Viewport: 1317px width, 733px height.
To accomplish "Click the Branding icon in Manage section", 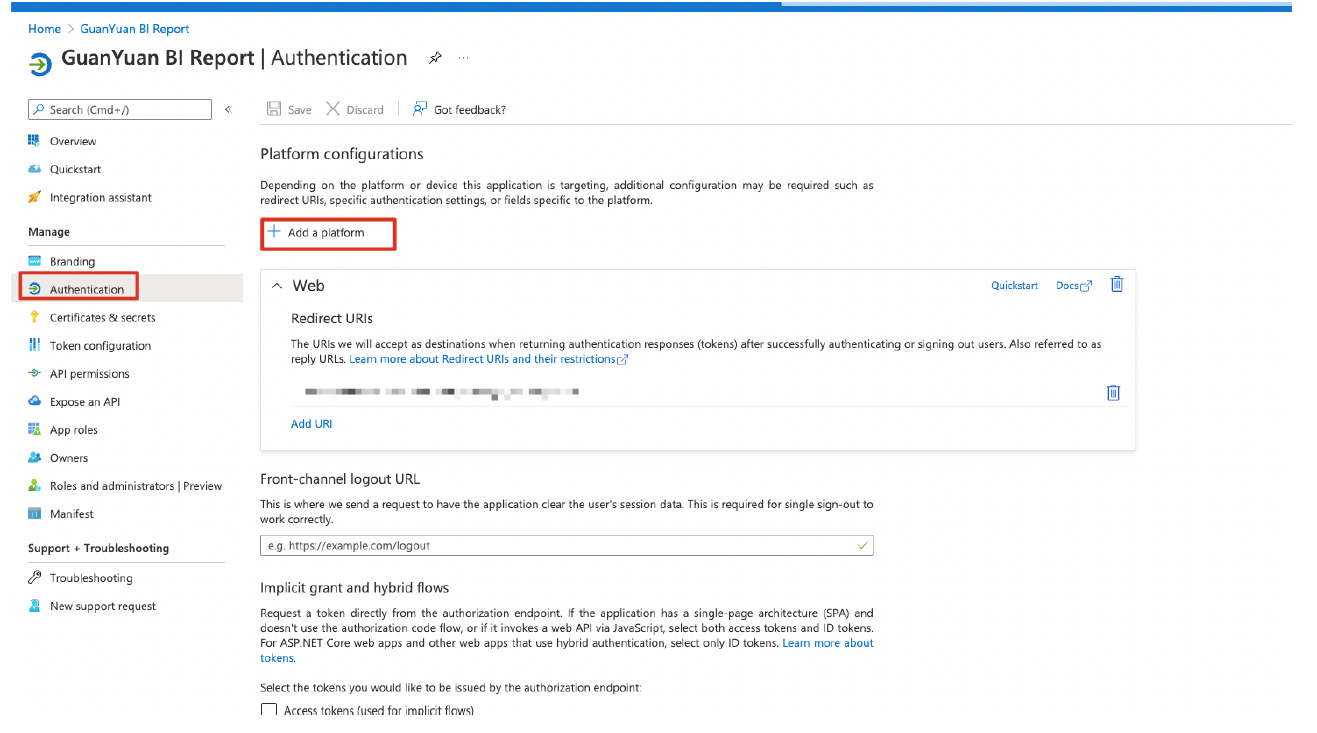I will tap(34, 261).
